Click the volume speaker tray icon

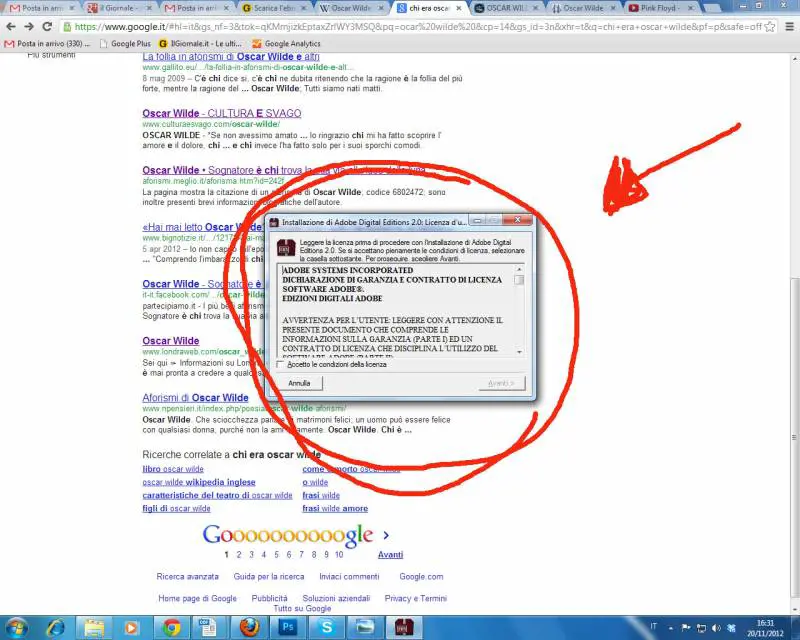716,628
